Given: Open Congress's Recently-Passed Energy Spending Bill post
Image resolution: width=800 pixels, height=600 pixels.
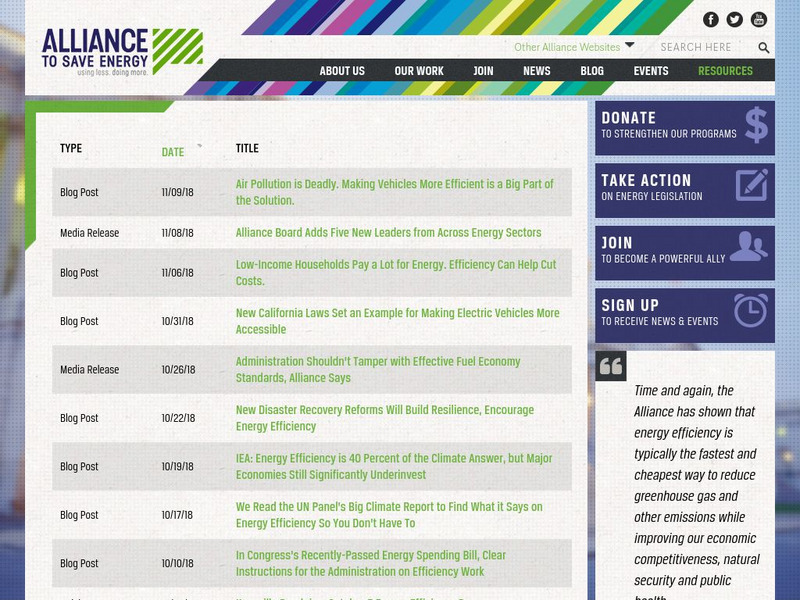Looking at the screenshot, I should 371,563.
